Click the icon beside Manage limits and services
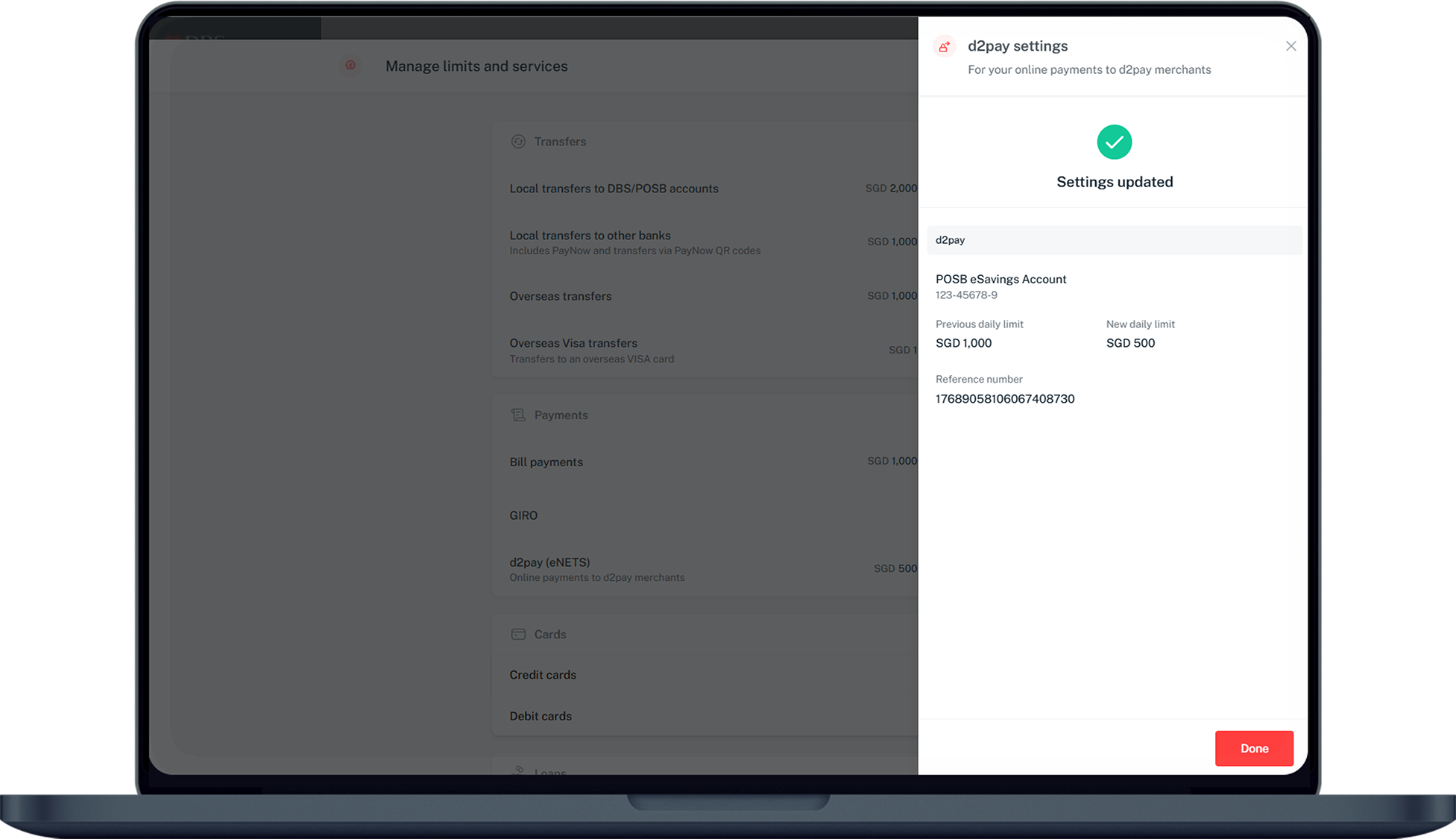The image size is (1456, 839). pos(350,66)
